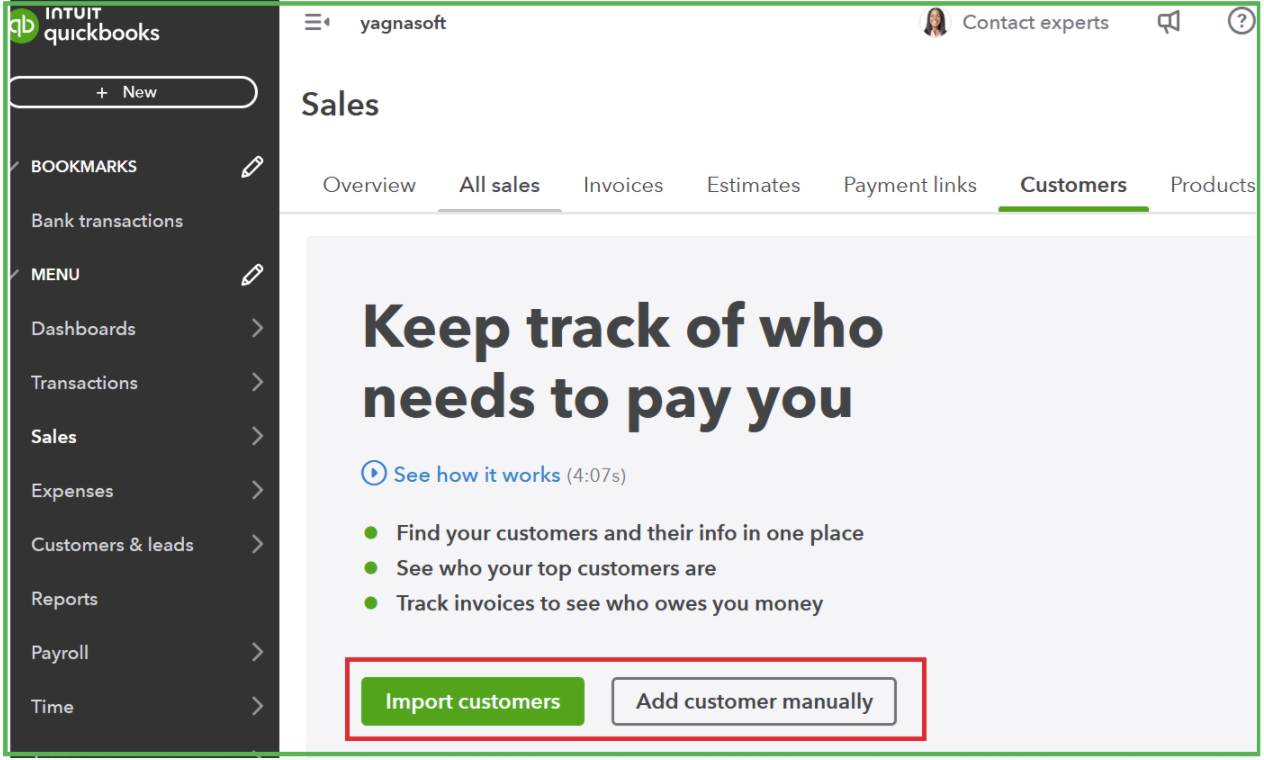Open the Products tab

(1212, 185)
